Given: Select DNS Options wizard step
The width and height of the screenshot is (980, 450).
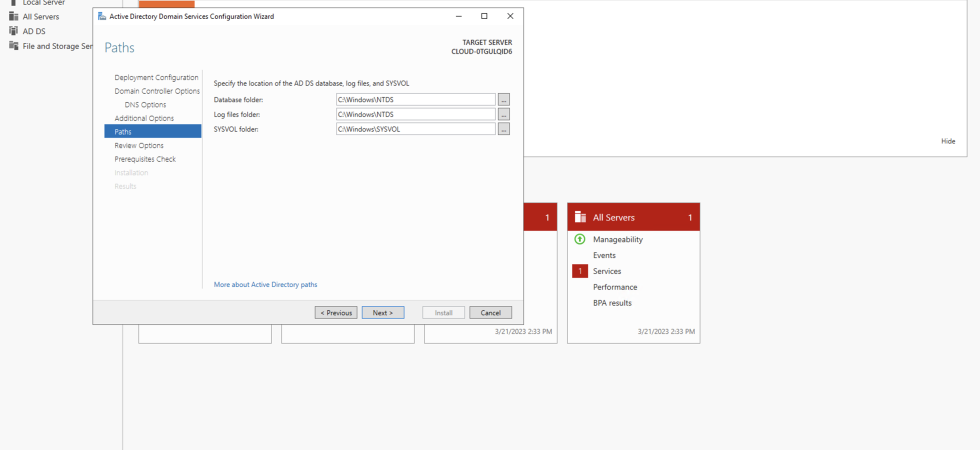Looking at the screenshot, I should [145, 105].
